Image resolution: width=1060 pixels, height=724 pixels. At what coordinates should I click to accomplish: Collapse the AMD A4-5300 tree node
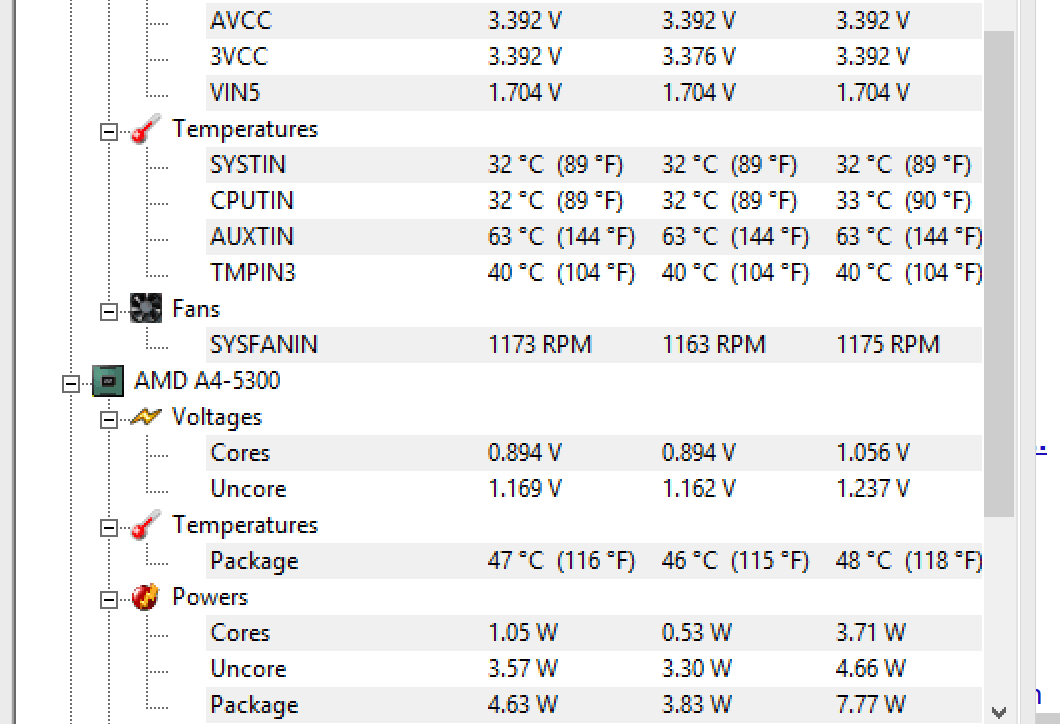pos(70,385)
